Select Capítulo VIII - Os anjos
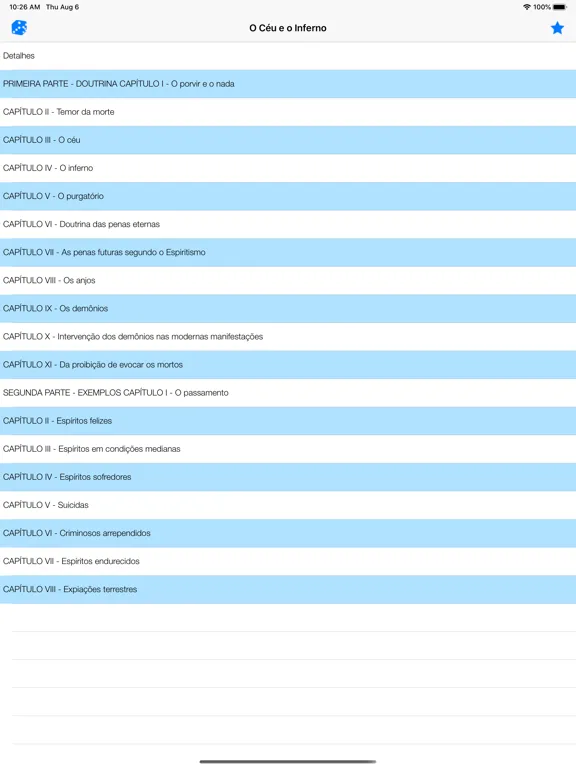This screenshot has height=768, width=576. coord(288,281)
